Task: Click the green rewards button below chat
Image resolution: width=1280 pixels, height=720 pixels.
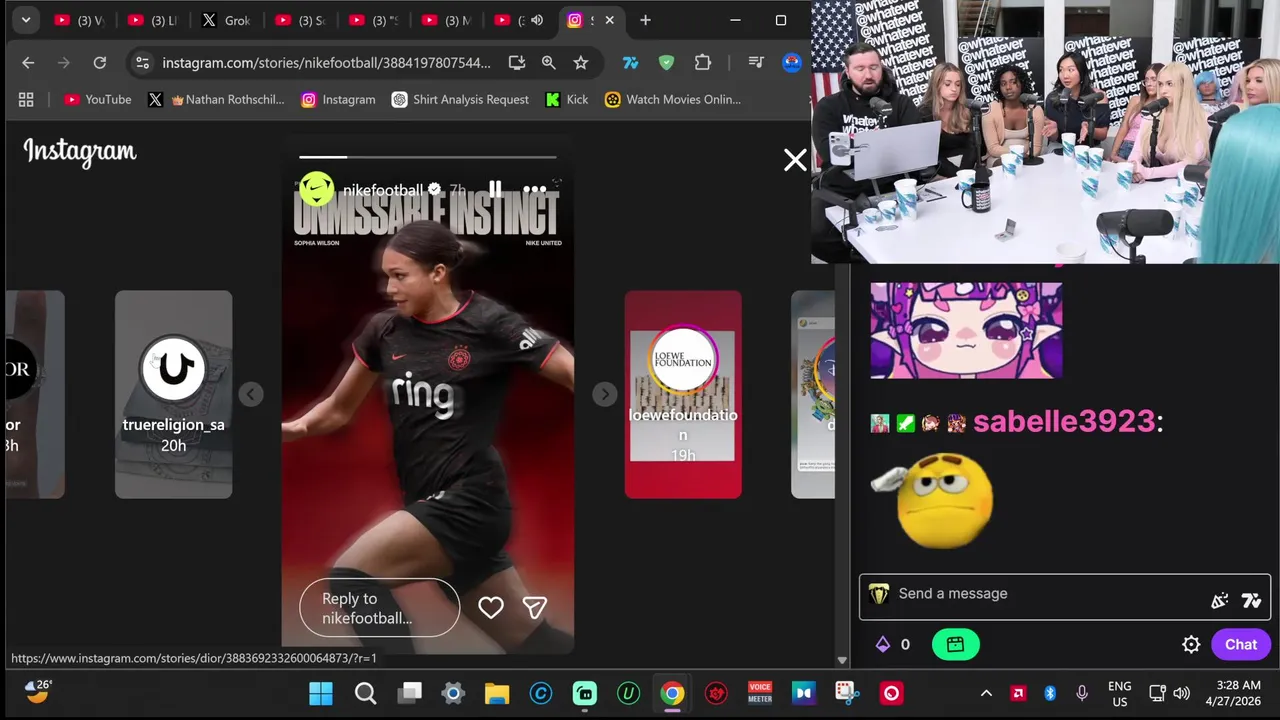Action: (955, 645)
